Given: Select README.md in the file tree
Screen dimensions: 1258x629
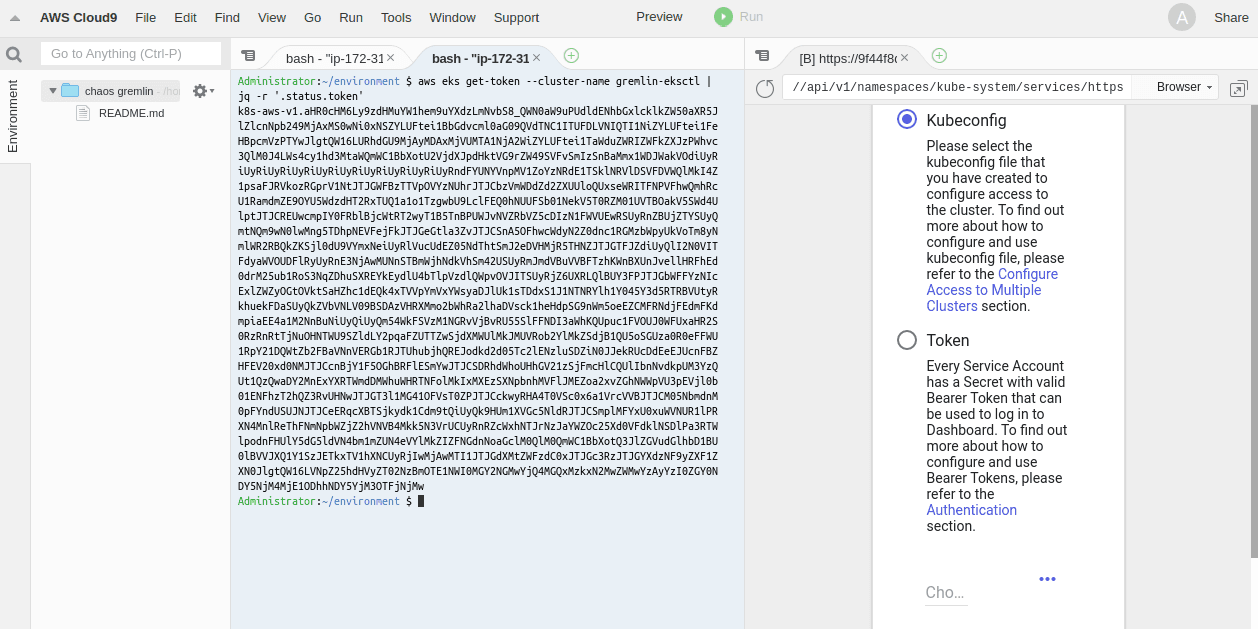Looking at the screenshot, I should point(131,113).
